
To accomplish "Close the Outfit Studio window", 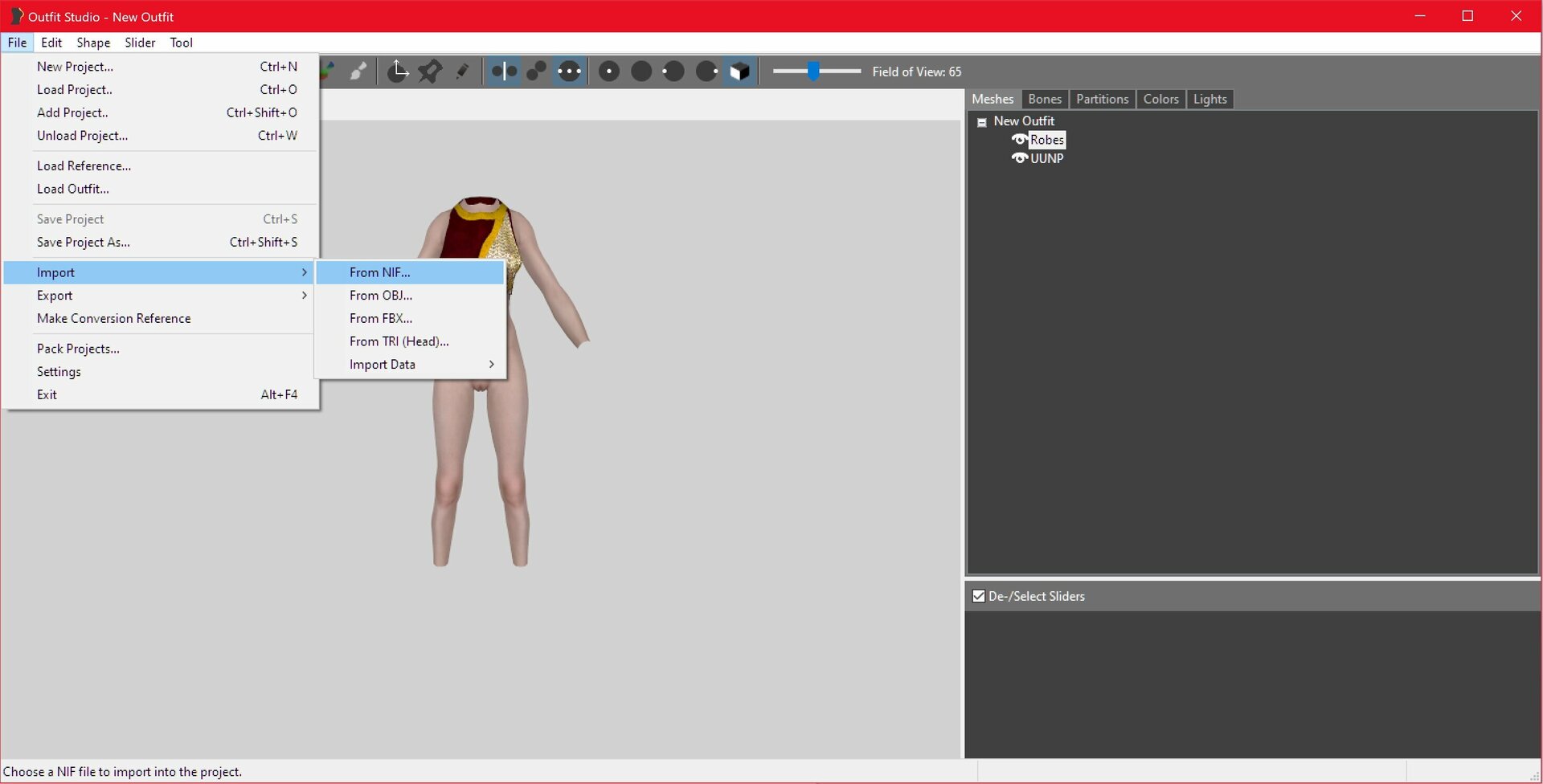I will pyautogui.click(x=1516, y=16).
